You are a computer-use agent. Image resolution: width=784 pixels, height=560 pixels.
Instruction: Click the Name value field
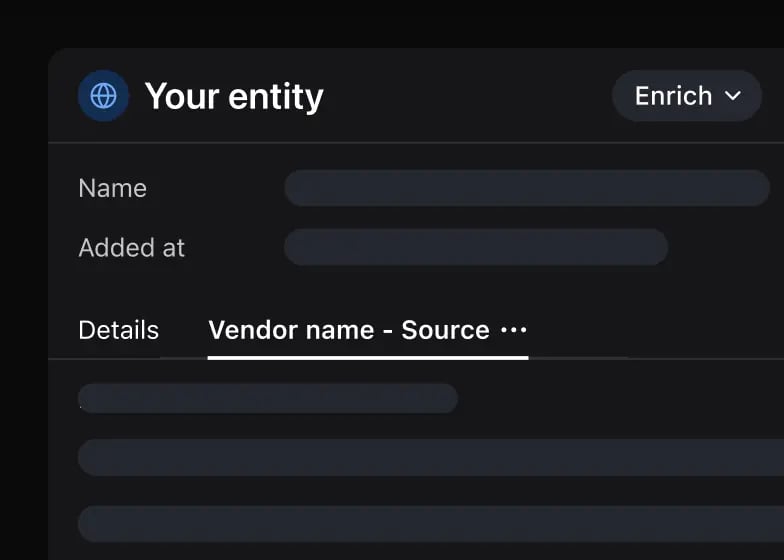tap(527, 188)
